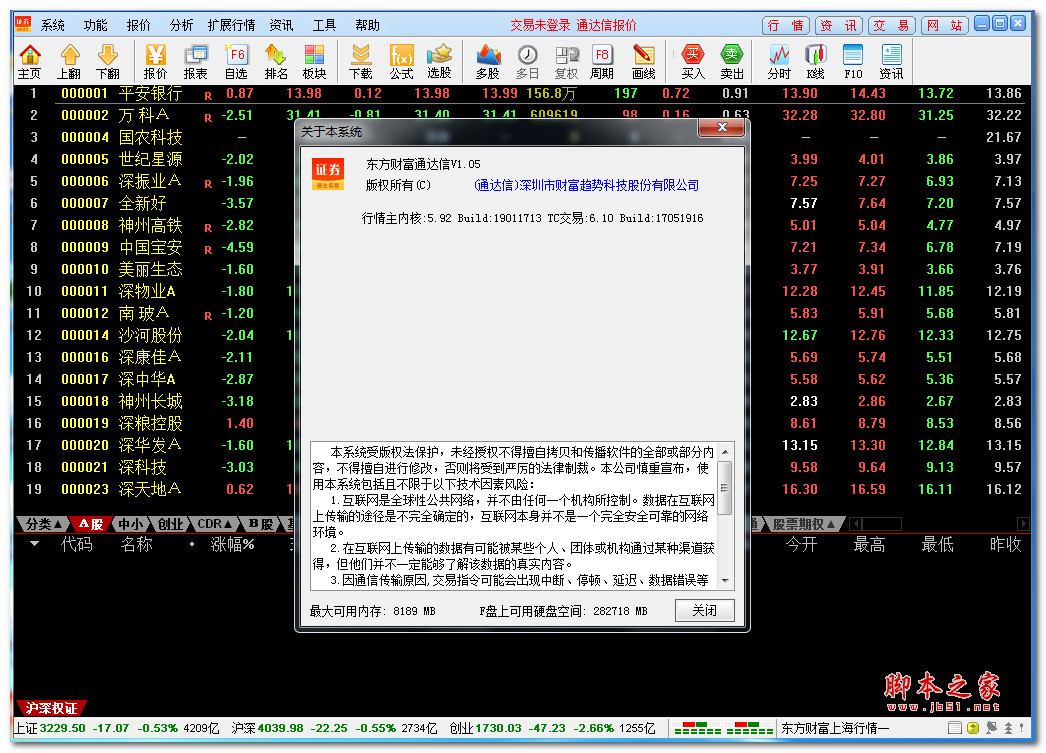1046x753 pixels.
Task: Open the 资讯 menu in the menu bar
Action: click(282, 25)
